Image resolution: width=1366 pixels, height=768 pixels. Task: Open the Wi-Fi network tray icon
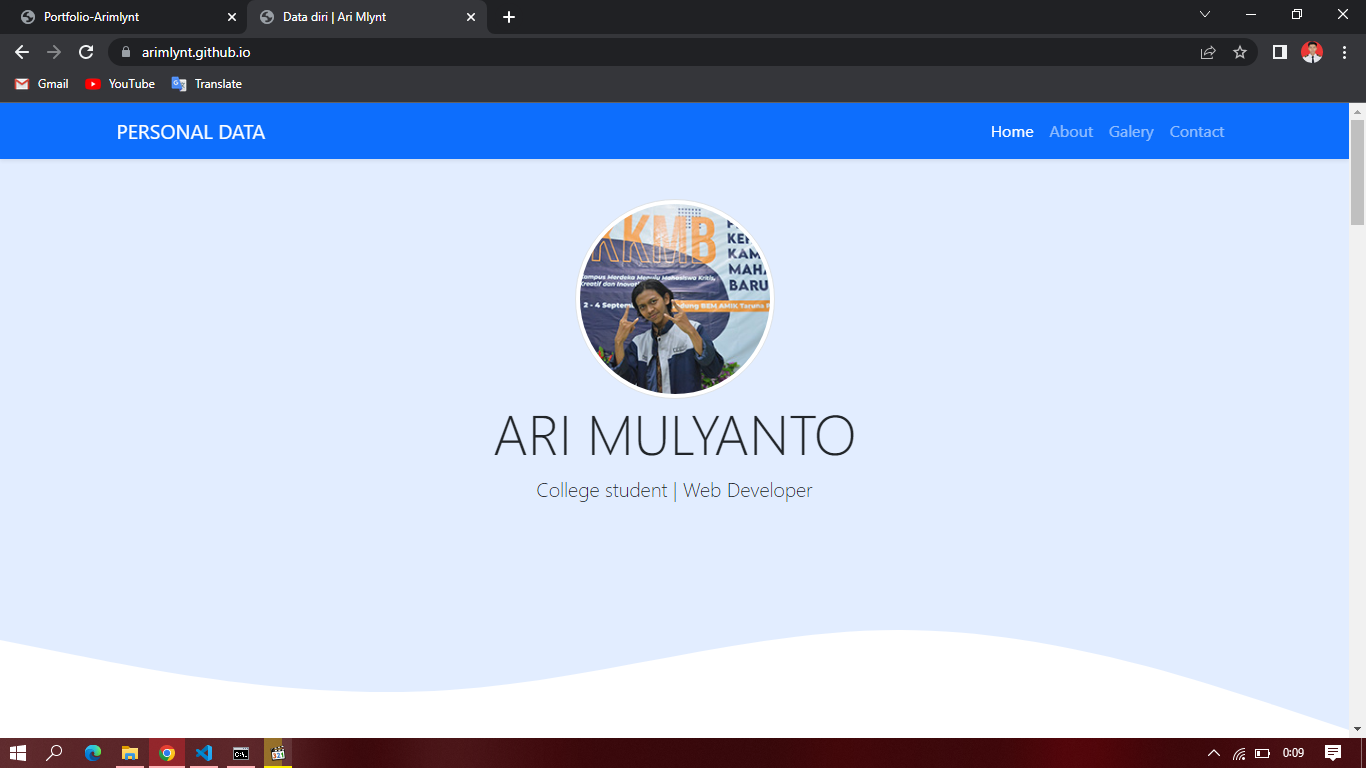1239,753
